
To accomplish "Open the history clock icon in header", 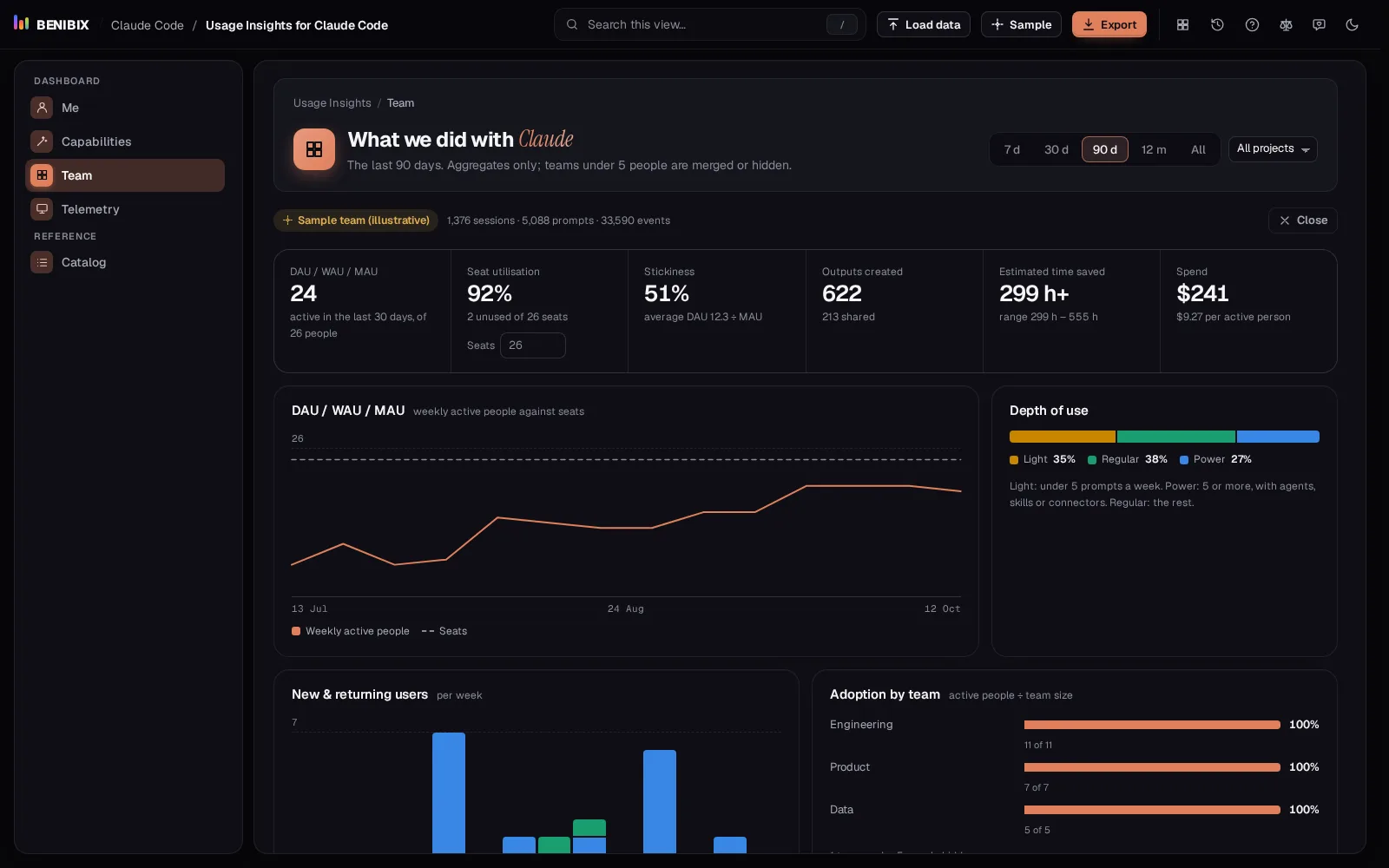I will [x=1217, y=25].
